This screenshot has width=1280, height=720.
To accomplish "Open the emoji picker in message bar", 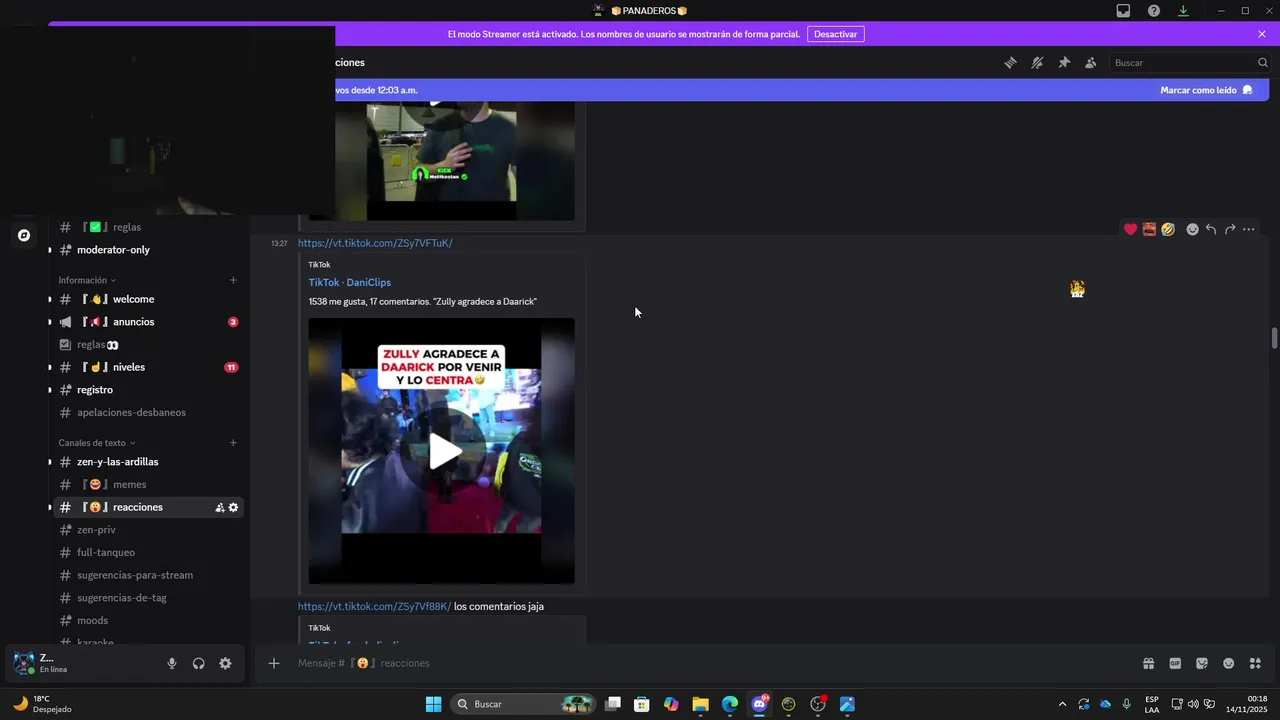I will click(x=1228, y=663).
